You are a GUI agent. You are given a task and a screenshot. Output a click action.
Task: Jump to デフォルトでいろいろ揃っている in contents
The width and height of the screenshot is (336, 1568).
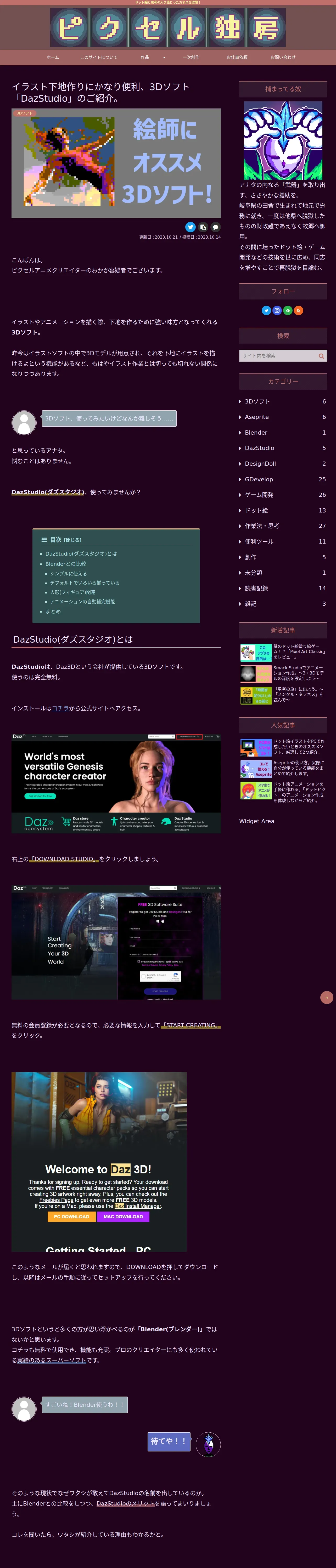tap(85, 583)
